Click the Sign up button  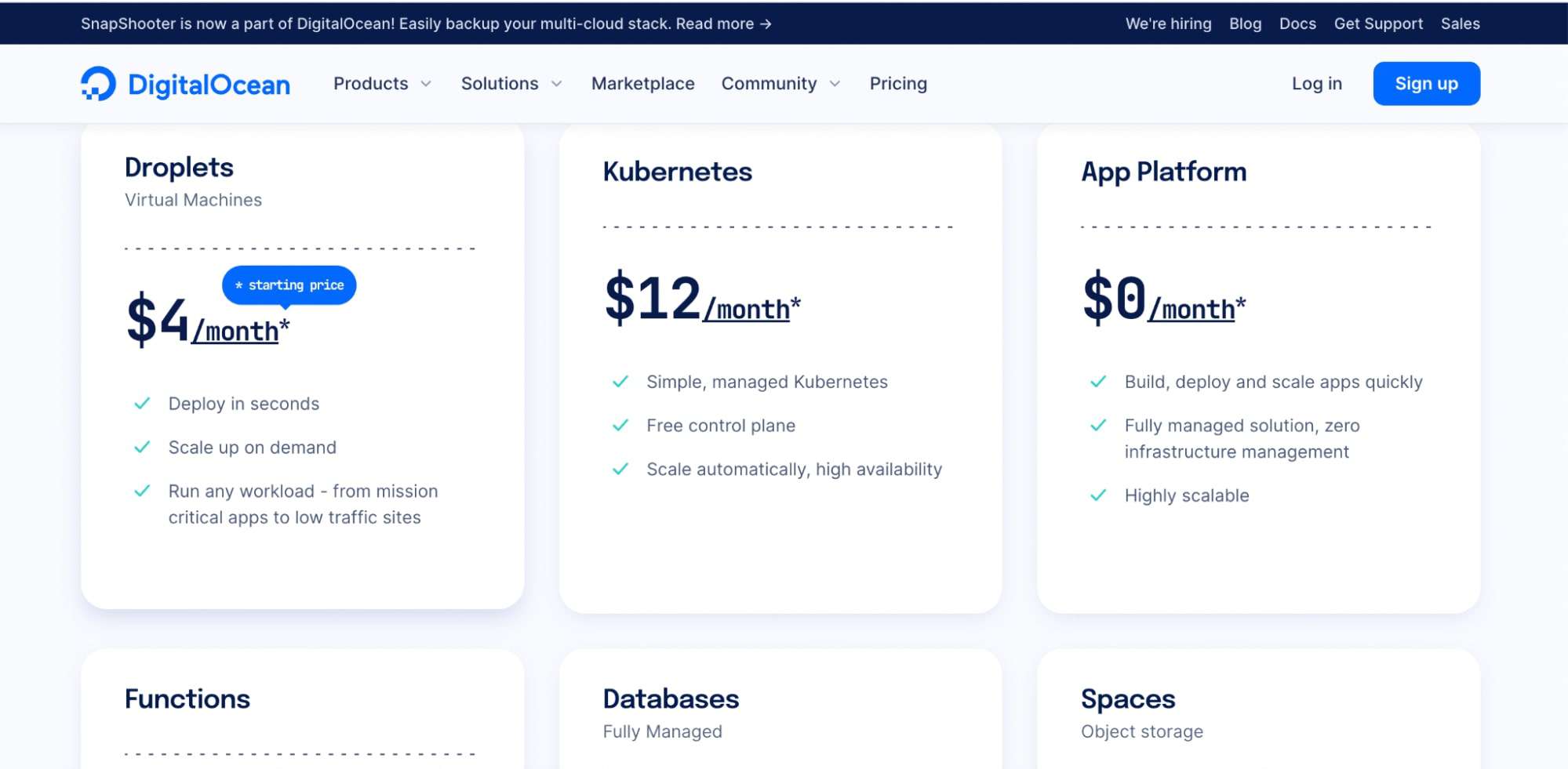click(x=1426, y=83)
